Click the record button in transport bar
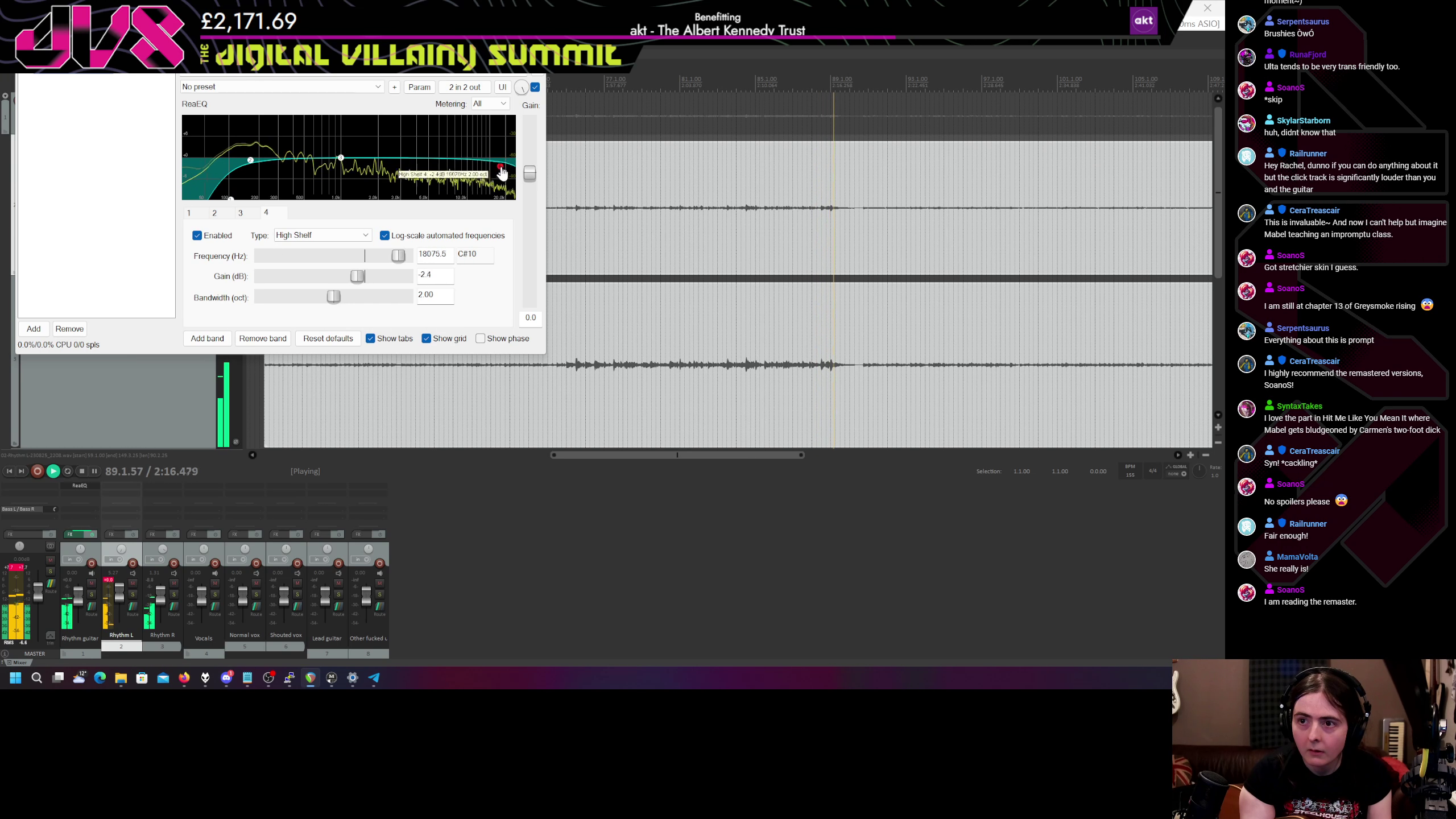The width and height of the screenshot is (1456, 819). [x=37, y=471]
